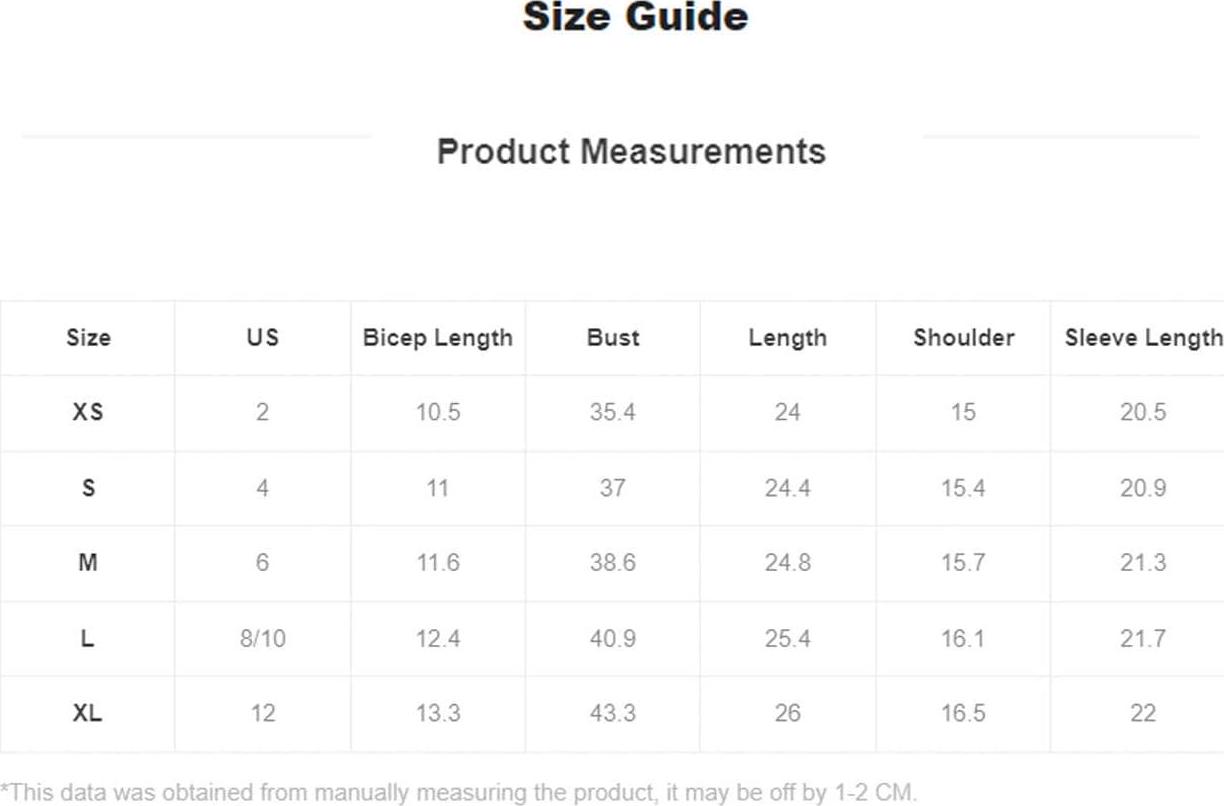The image size is (1224, 806).
Task: Click the Size column header
Action: click(88, 338)
